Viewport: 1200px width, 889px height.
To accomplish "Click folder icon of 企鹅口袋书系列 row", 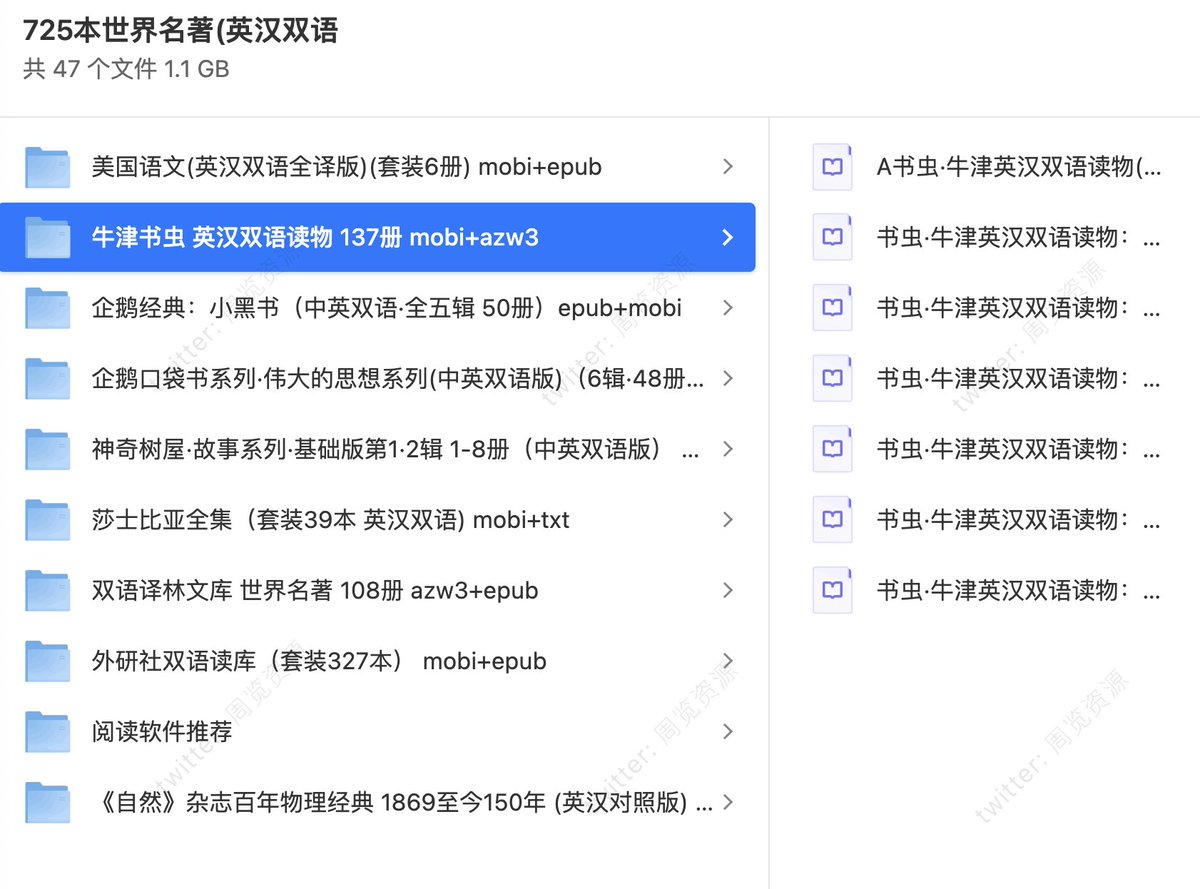I will coord(47,379).
